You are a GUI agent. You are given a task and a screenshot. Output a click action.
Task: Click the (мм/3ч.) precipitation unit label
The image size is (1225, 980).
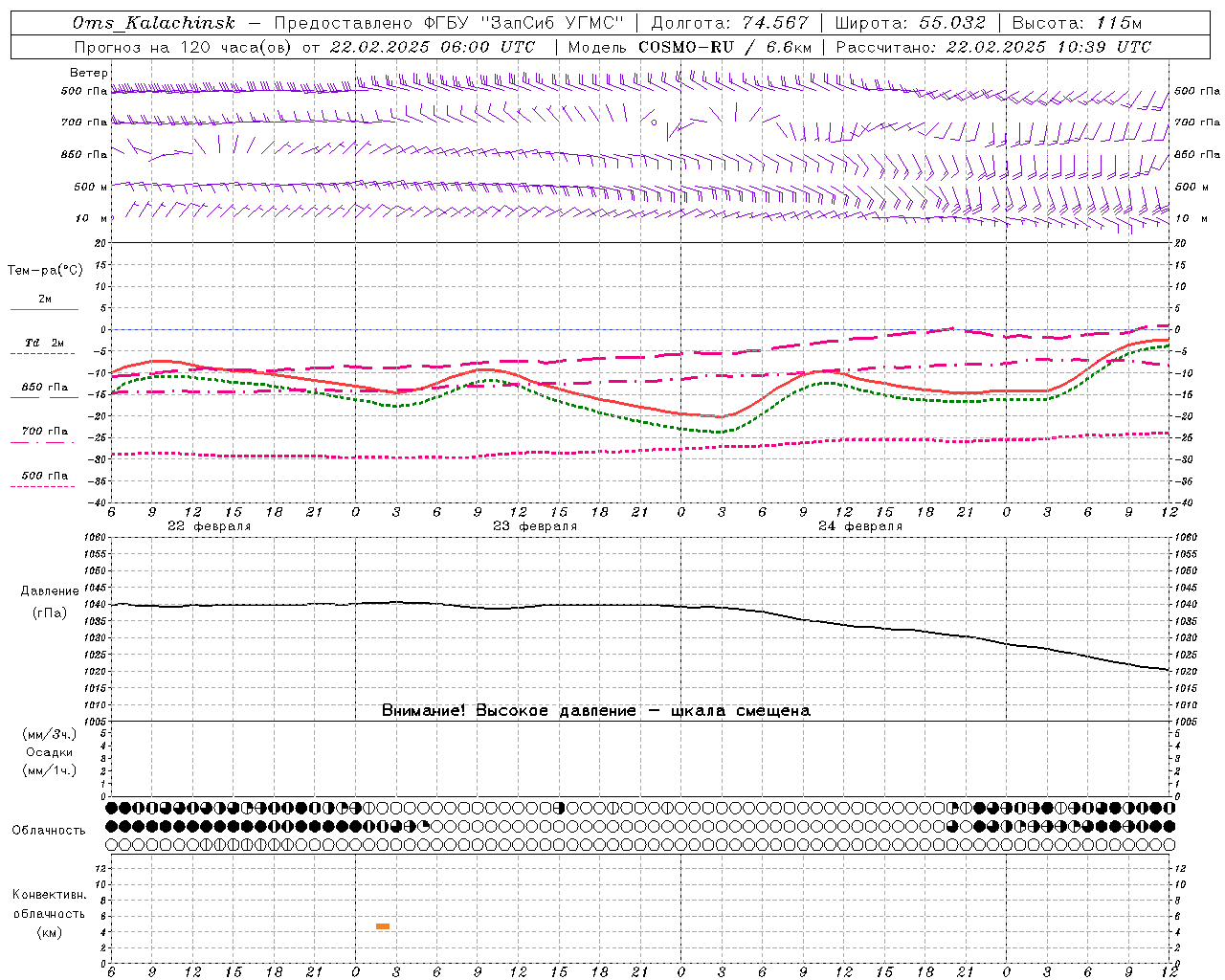(49, 734)
